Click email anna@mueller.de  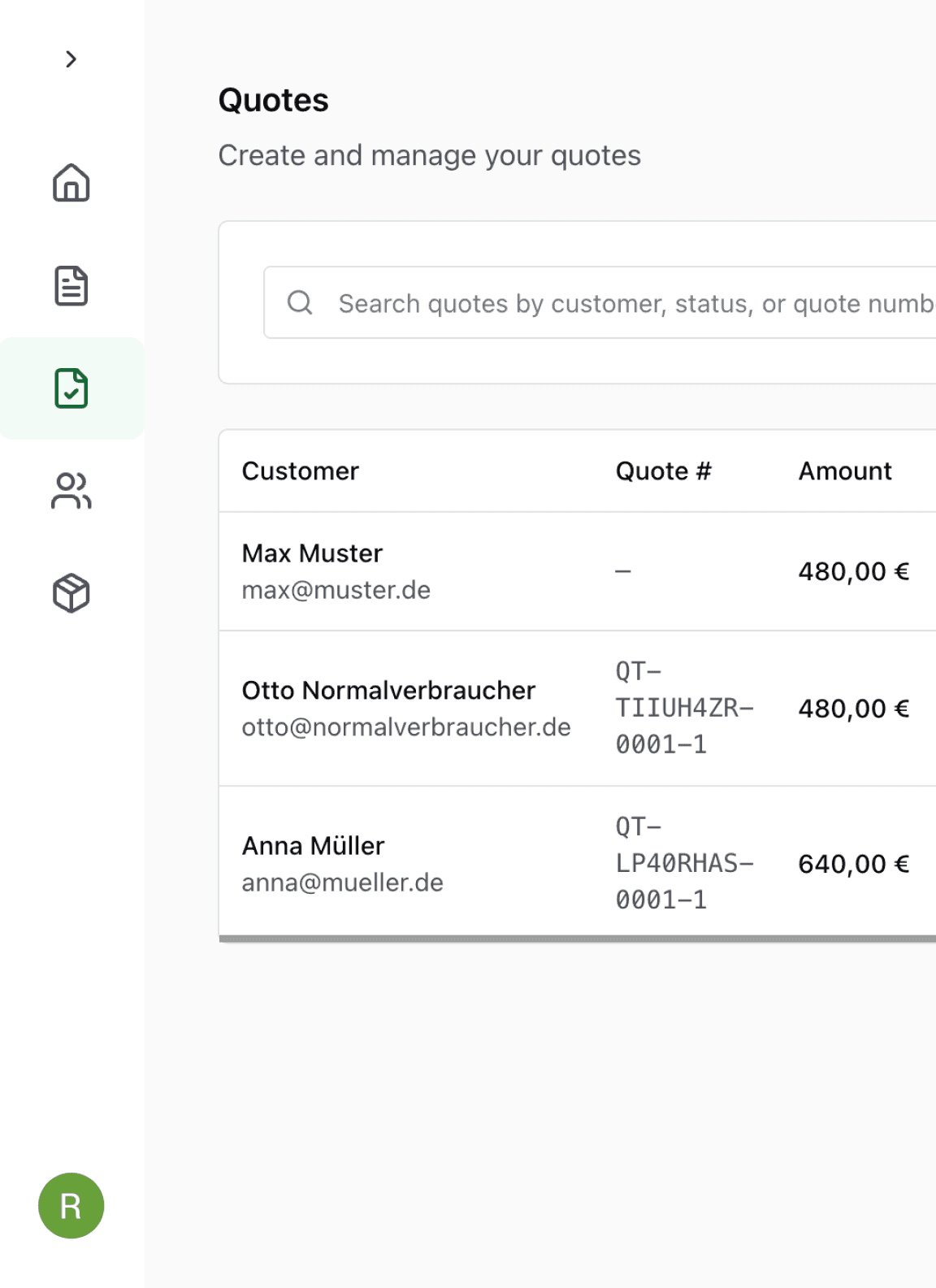tap(343, 883)
